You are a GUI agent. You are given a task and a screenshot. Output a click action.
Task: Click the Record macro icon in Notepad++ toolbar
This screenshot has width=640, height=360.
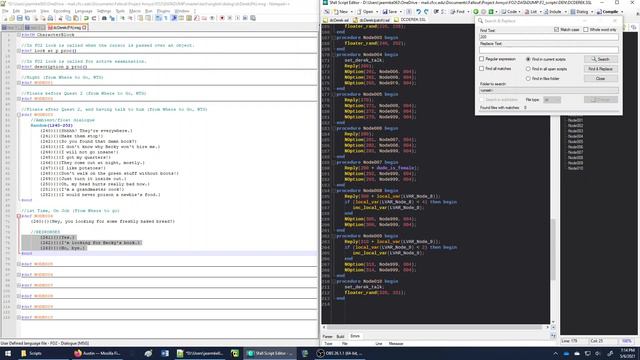[222, 18]
